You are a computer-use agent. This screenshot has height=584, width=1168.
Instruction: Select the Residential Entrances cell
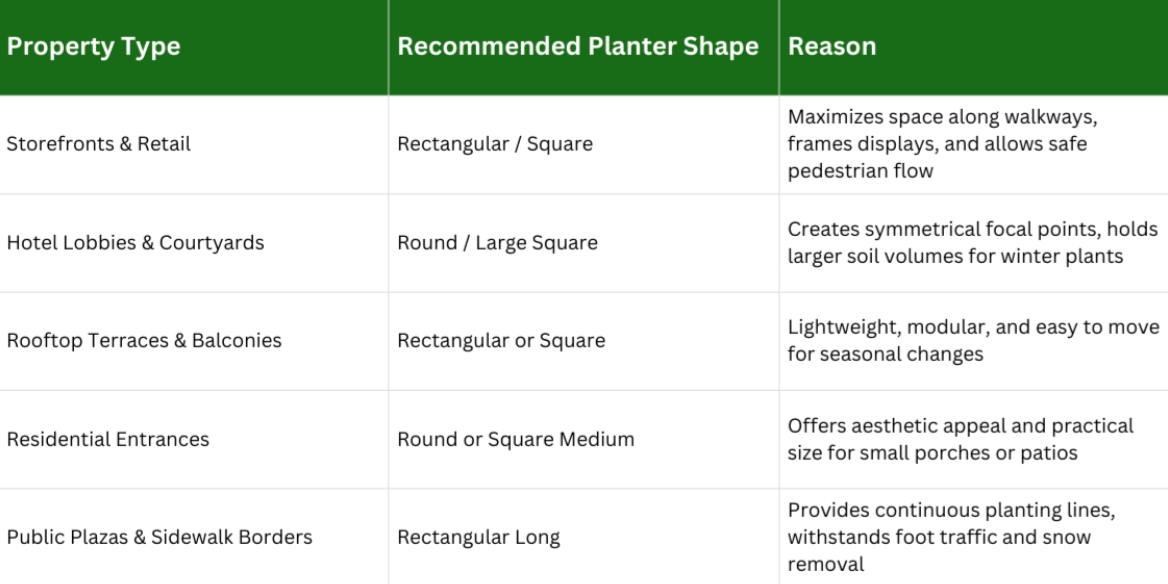coord(108,439)
